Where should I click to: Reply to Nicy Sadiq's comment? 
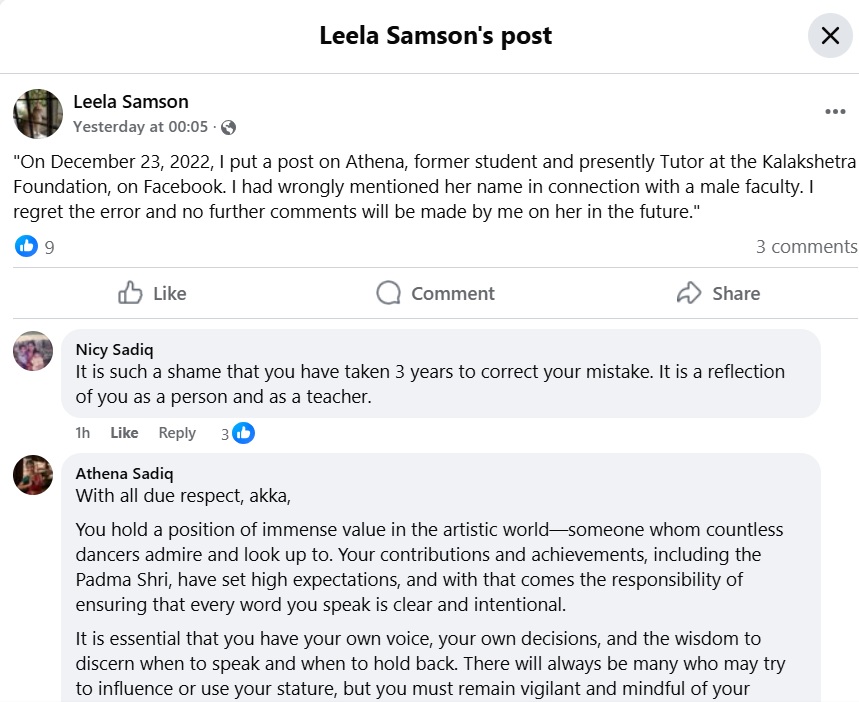click(x=177, y=433)
